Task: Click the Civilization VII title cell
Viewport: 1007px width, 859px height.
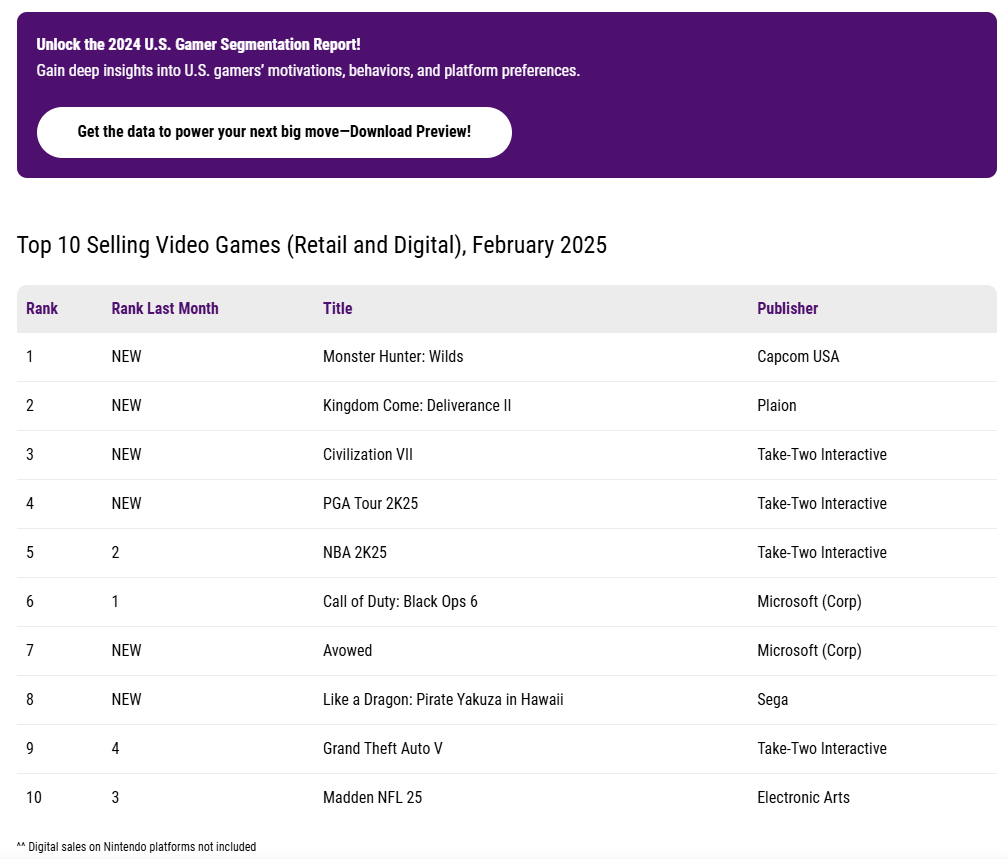Action: tap(368, 454)
